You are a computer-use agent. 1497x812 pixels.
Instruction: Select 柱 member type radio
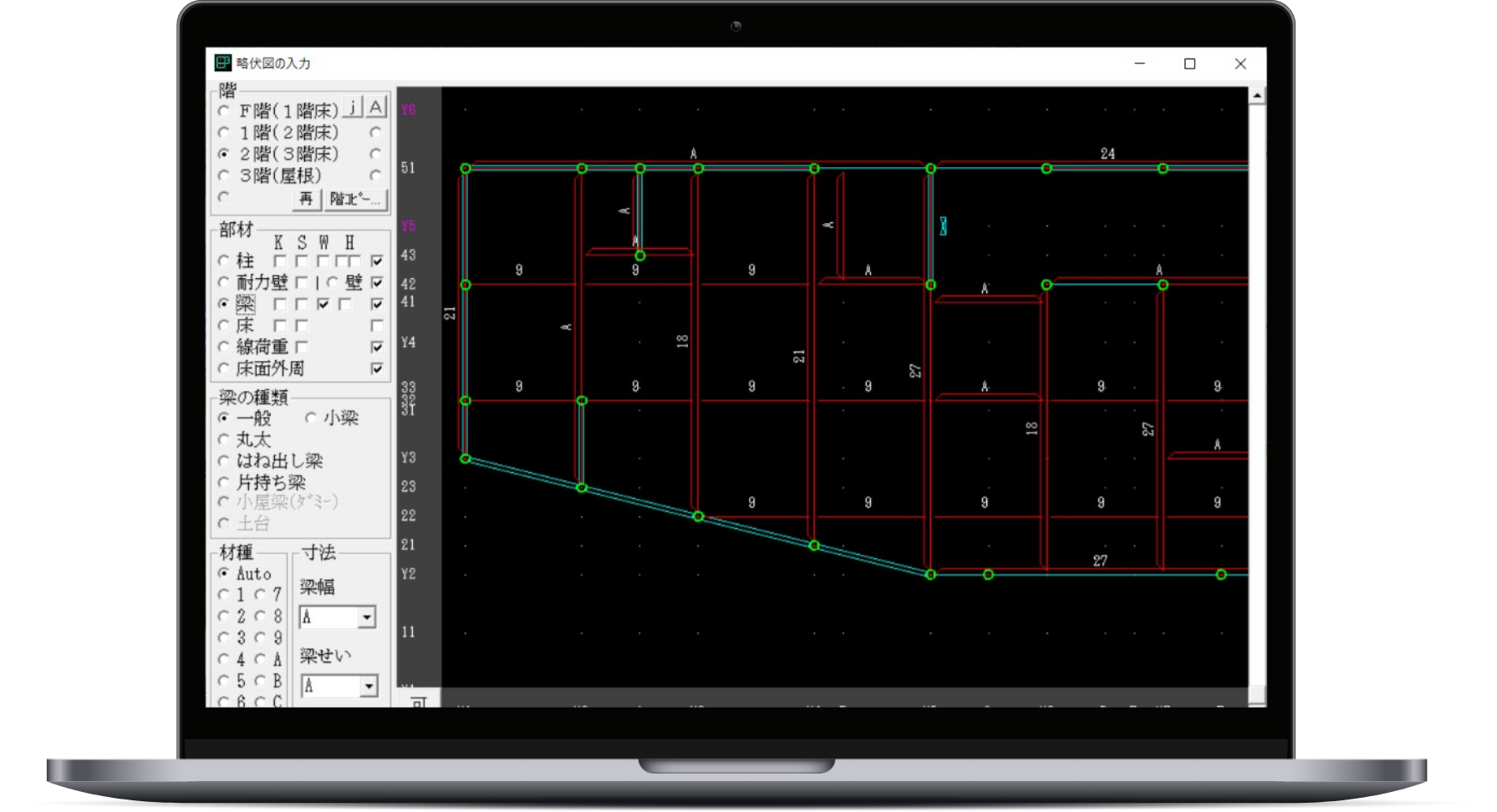click(223, 261)
